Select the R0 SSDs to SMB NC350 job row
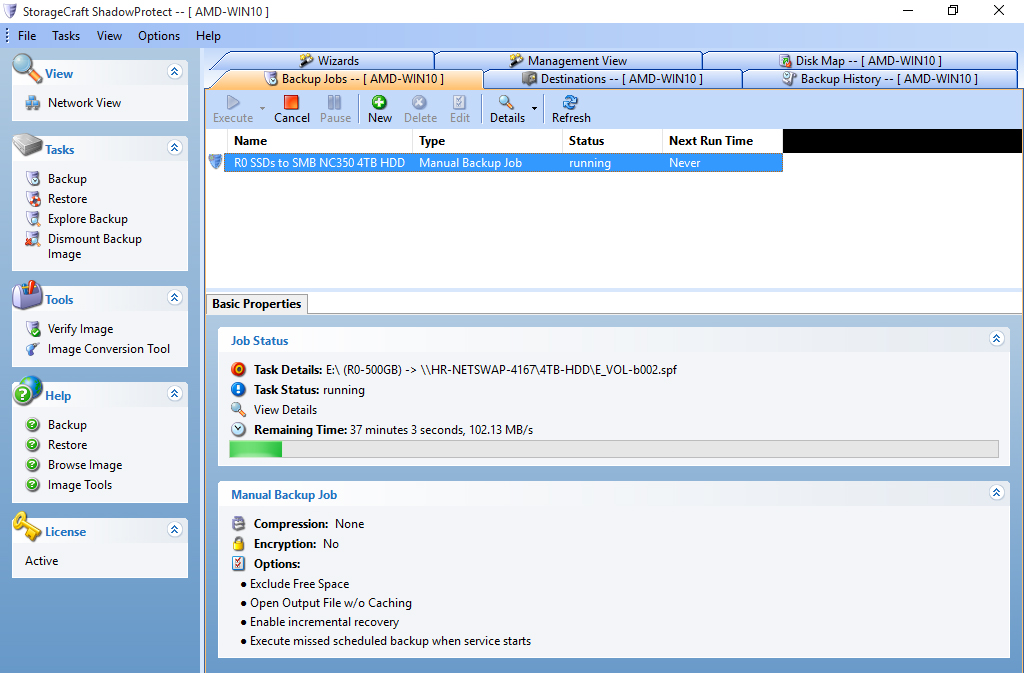This screenshot has width=1024, height=673. (504, 163)
